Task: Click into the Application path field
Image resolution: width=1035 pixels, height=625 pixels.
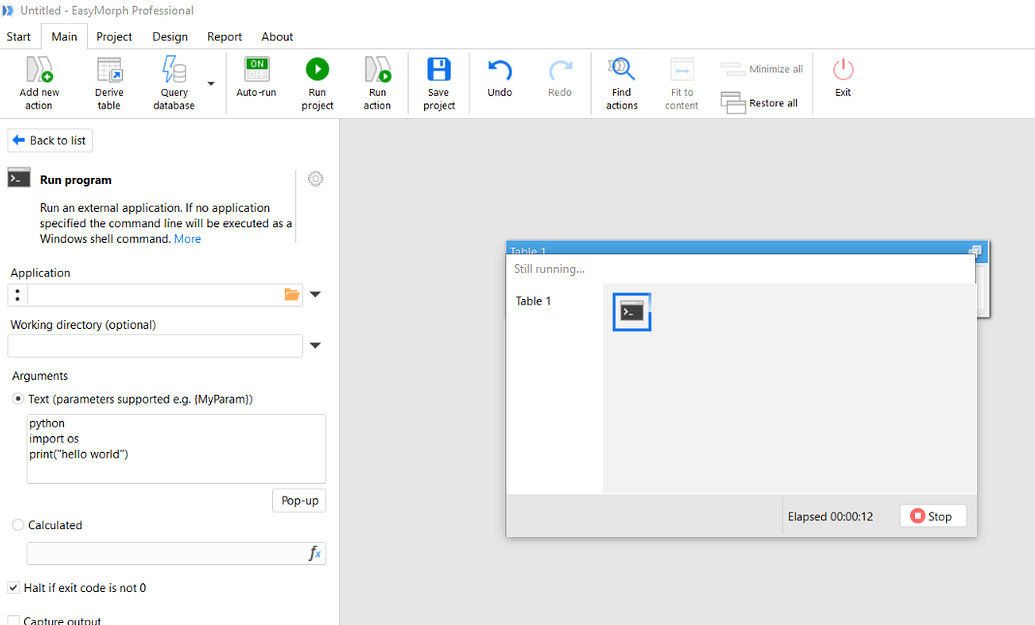Action: (155, 295)
